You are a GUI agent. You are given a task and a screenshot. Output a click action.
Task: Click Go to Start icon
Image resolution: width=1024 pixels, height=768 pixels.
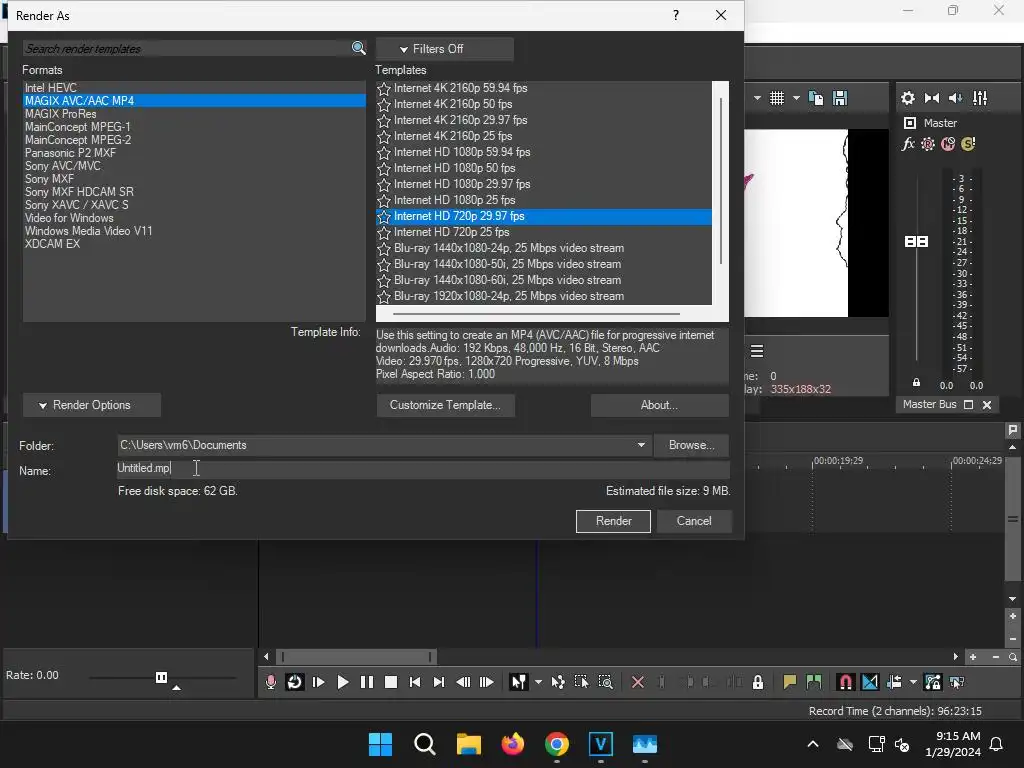click(415, 682)
